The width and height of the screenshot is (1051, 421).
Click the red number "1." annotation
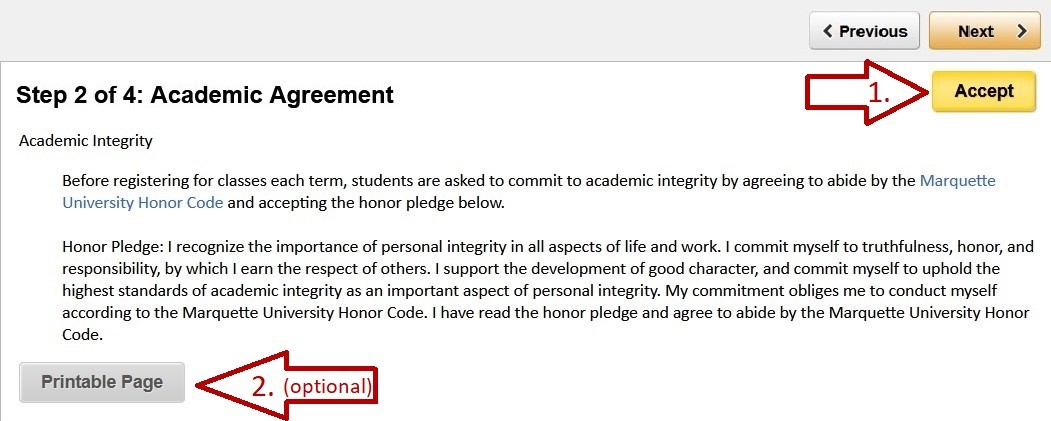879,94
